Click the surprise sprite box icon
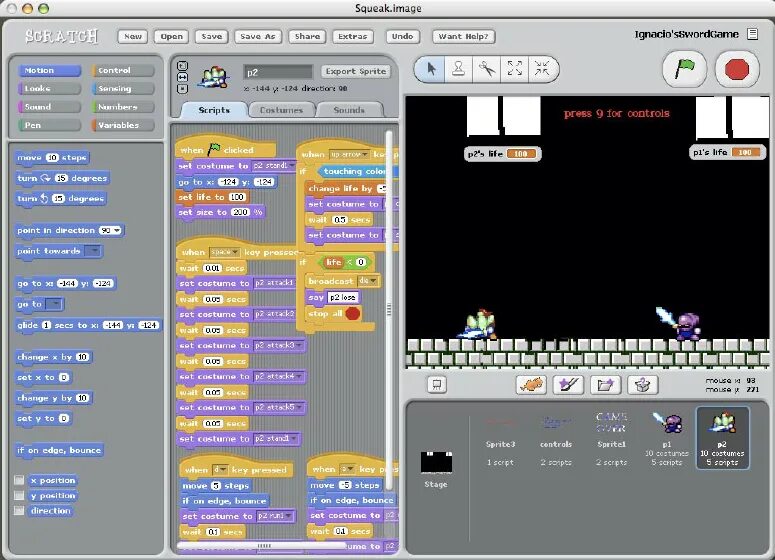 pos(643,385)
